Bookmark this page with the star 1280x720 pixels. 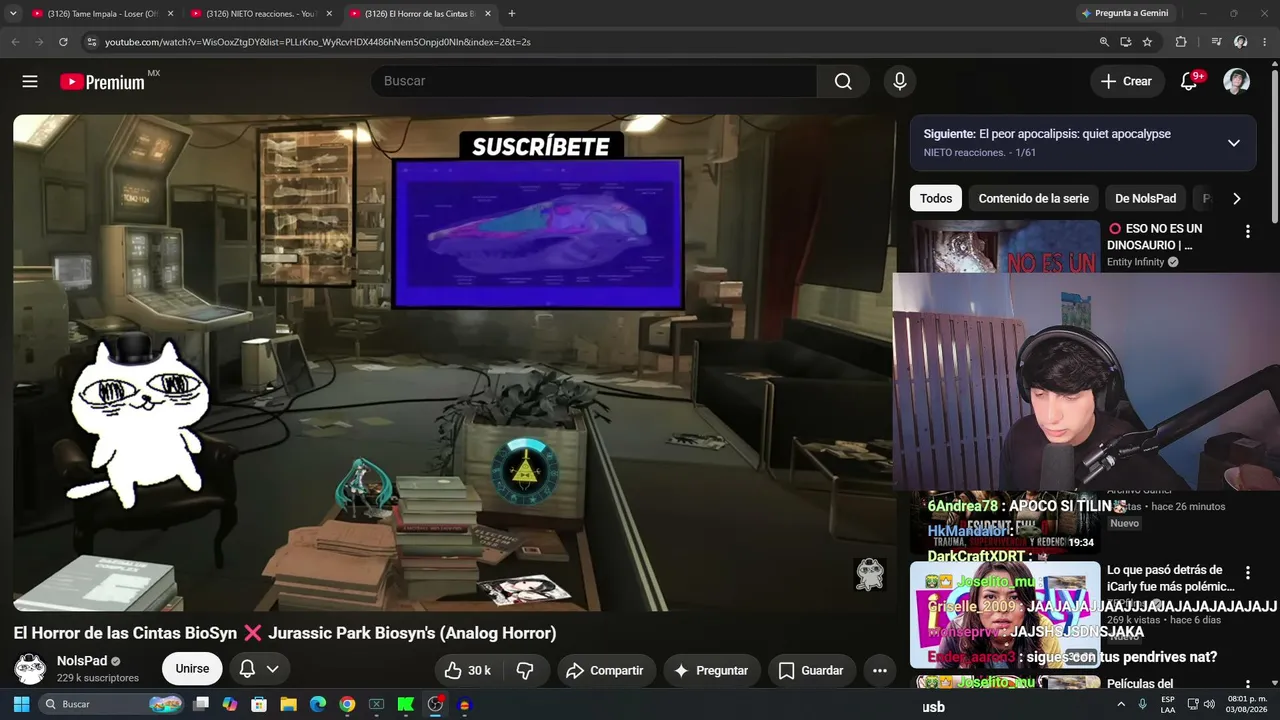(1147, 42)
